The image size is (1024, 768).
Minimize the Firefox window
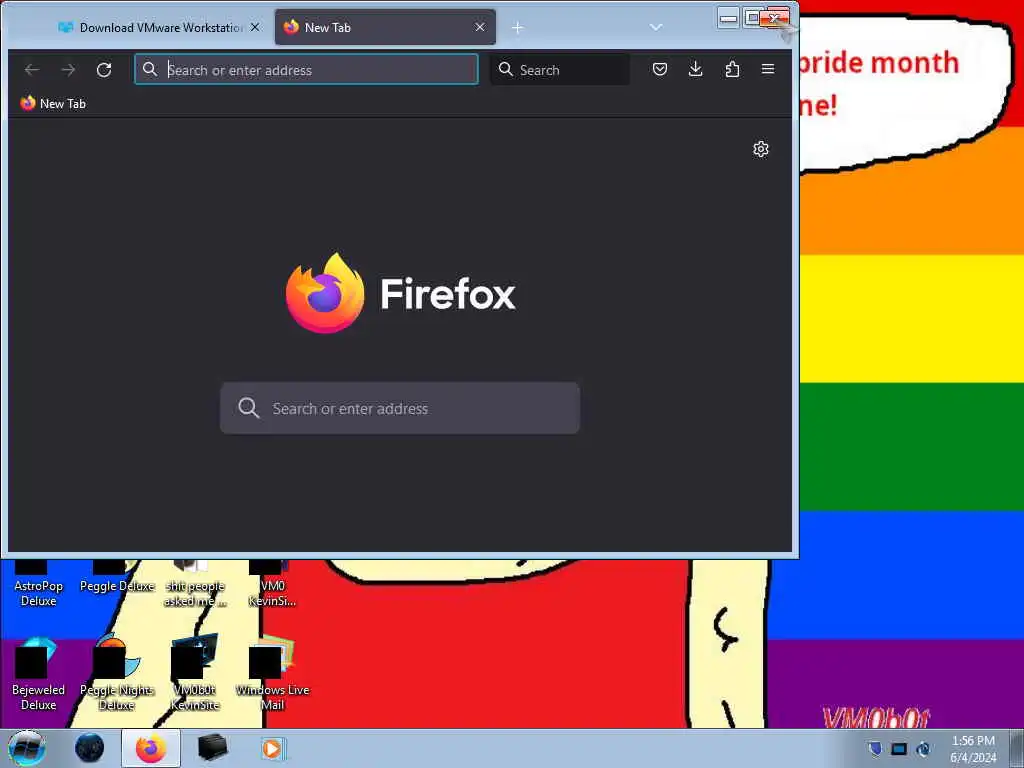pyautogui.click(x=728, y=18)
